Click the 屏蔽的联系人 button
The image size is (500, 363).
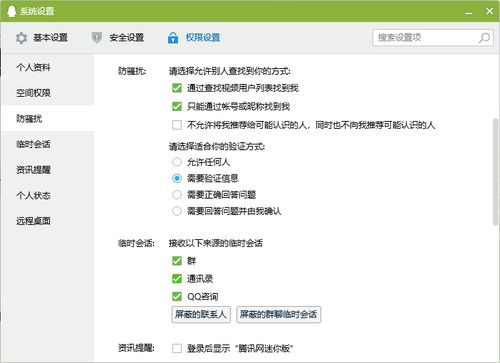click(201, 314)
